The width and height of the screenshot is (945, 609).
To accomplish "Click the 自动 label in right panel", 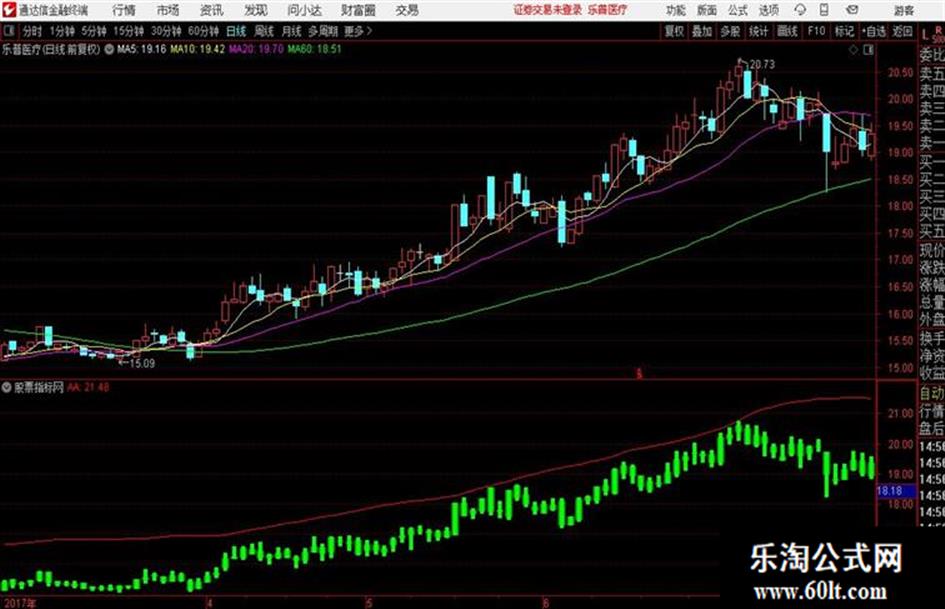I will point(932,393).
